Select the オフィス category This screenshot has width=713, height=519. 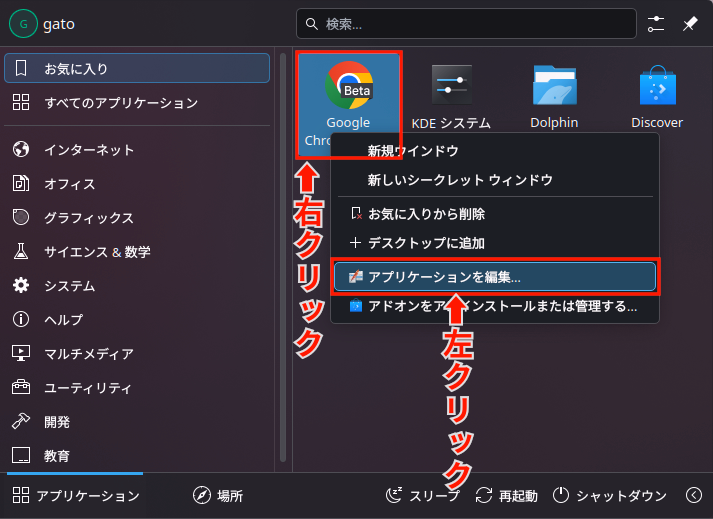tap(137, 183)
